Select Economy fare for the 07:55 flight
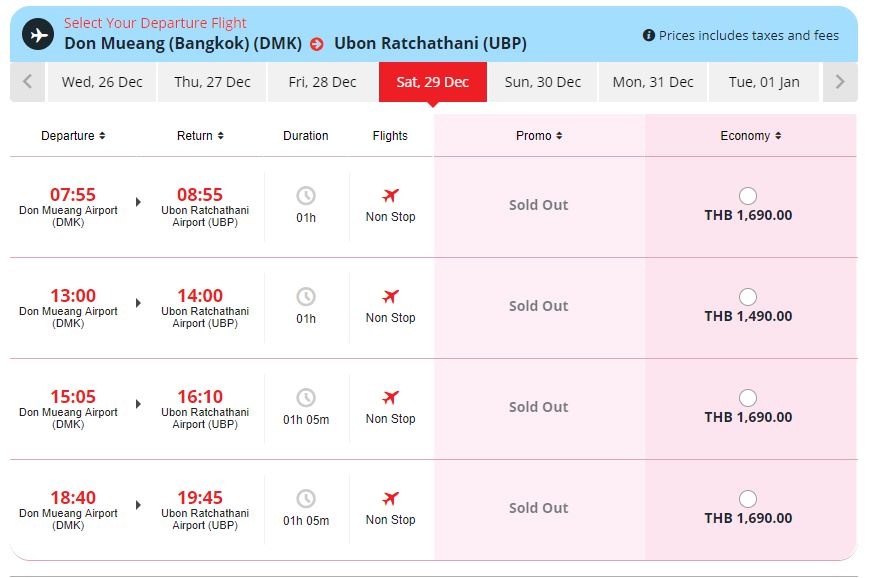This screenshot has width=869, height=578. coord(748,196)
